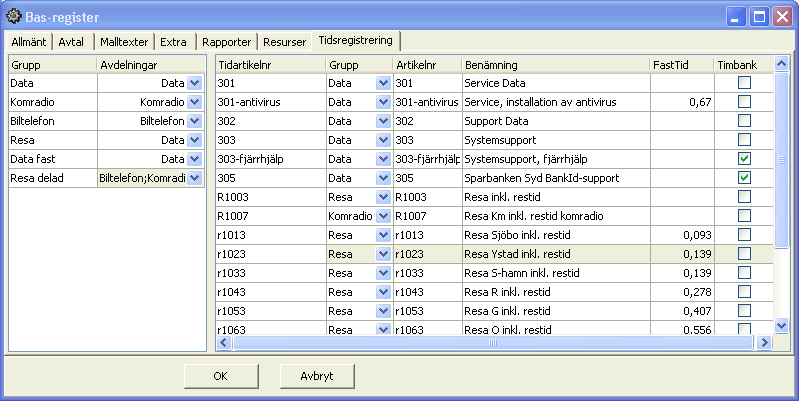Open the Malltexter tab

click(x=125, y=42)
